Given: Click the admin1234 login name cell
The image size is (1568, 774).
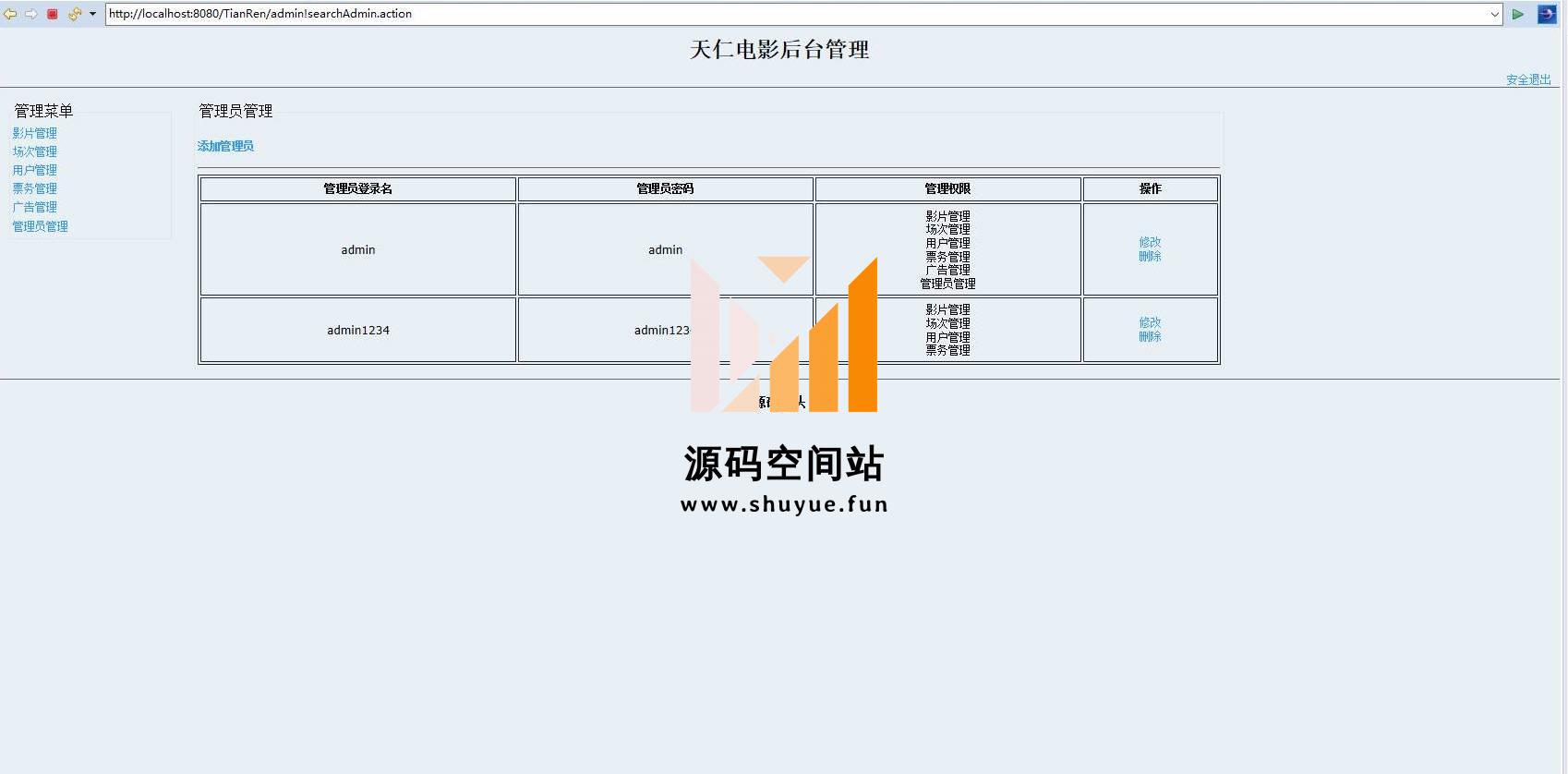Looking at the screenshot, I should (358, 330).
